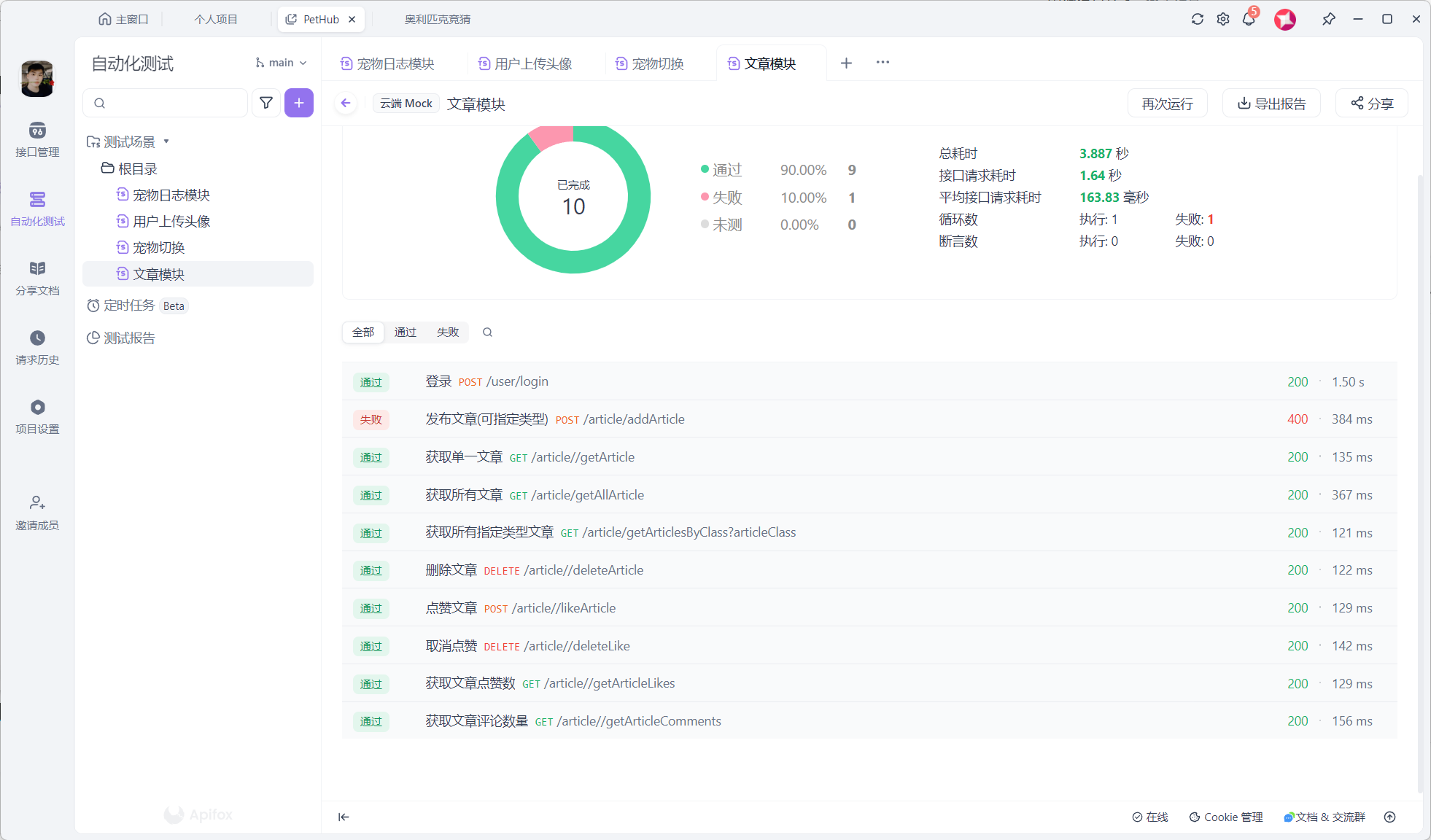1431x840 pixels.
Task: Switch to the 宠物切换 tab
Action: [x=650, y=63]
